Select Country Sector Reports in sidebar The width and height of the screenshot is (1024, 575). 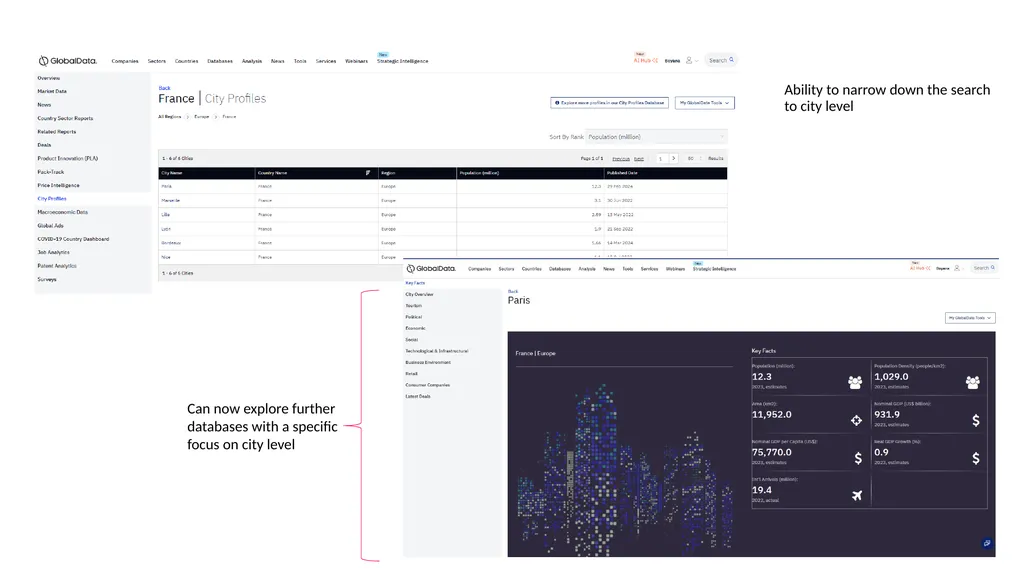65,118
